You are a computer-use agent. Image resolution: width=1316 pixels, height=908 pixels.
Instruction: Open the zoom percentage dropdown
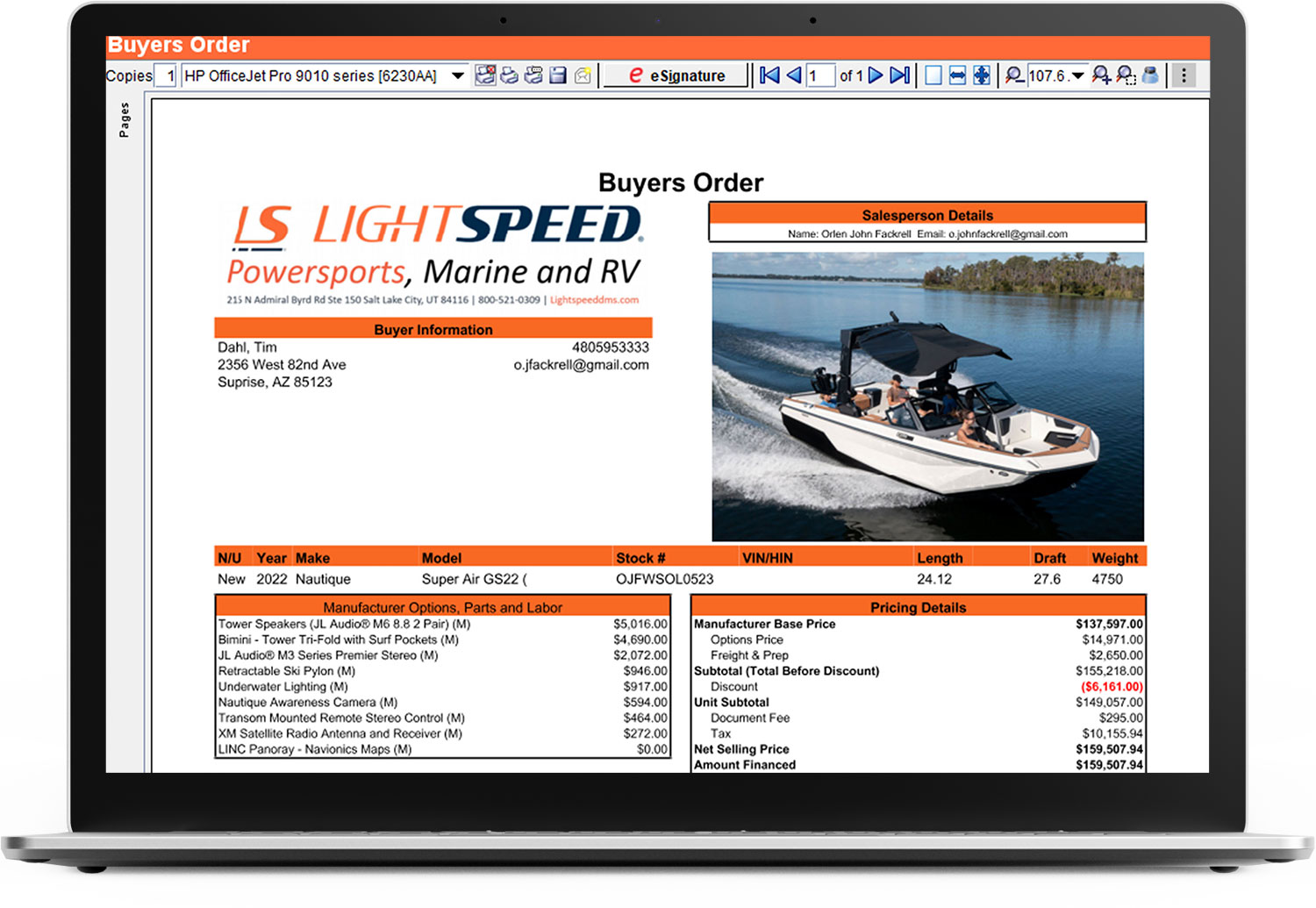[1077, 76]
